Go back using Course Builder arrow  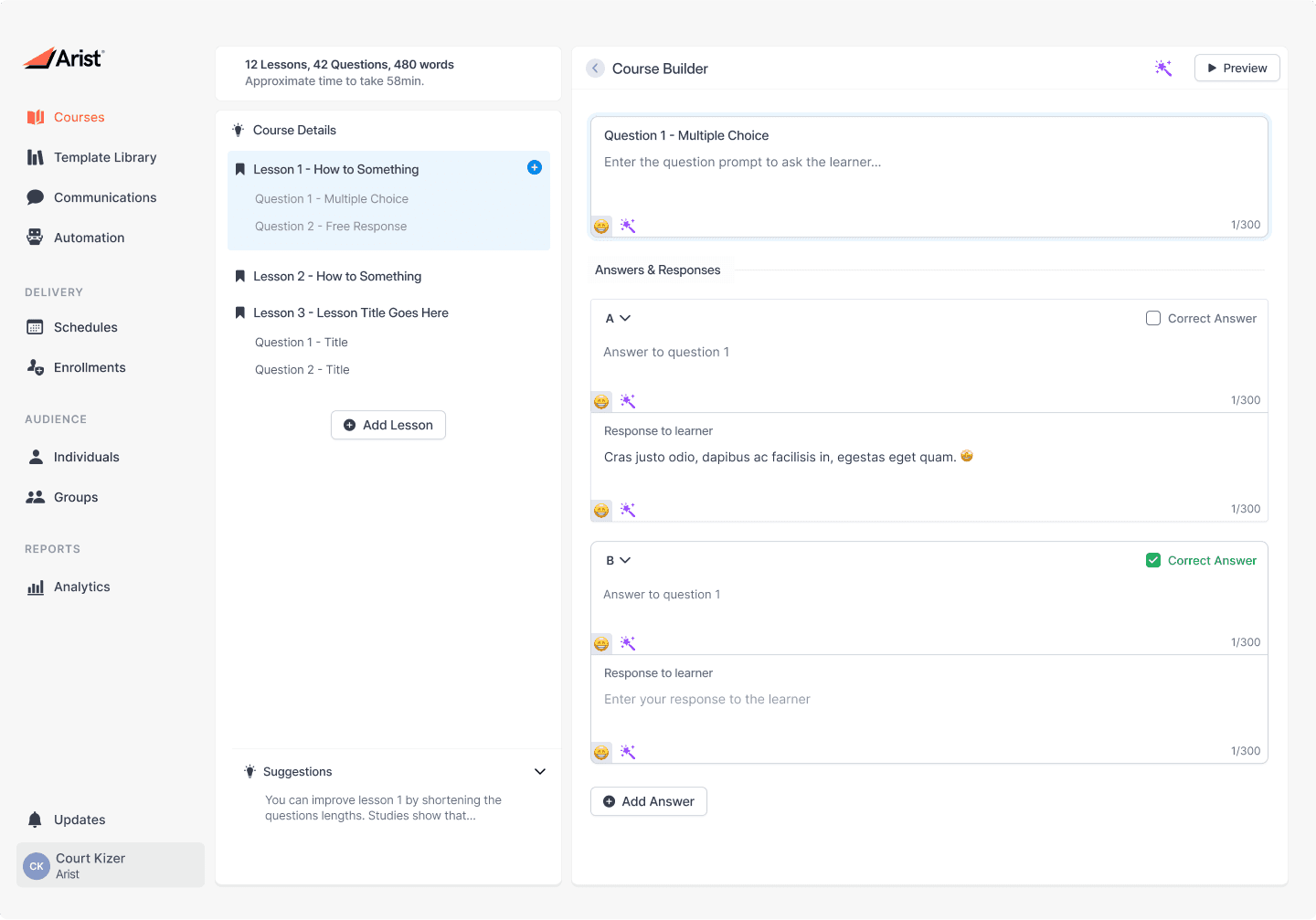pyautogui.click(x=595, y=69)
